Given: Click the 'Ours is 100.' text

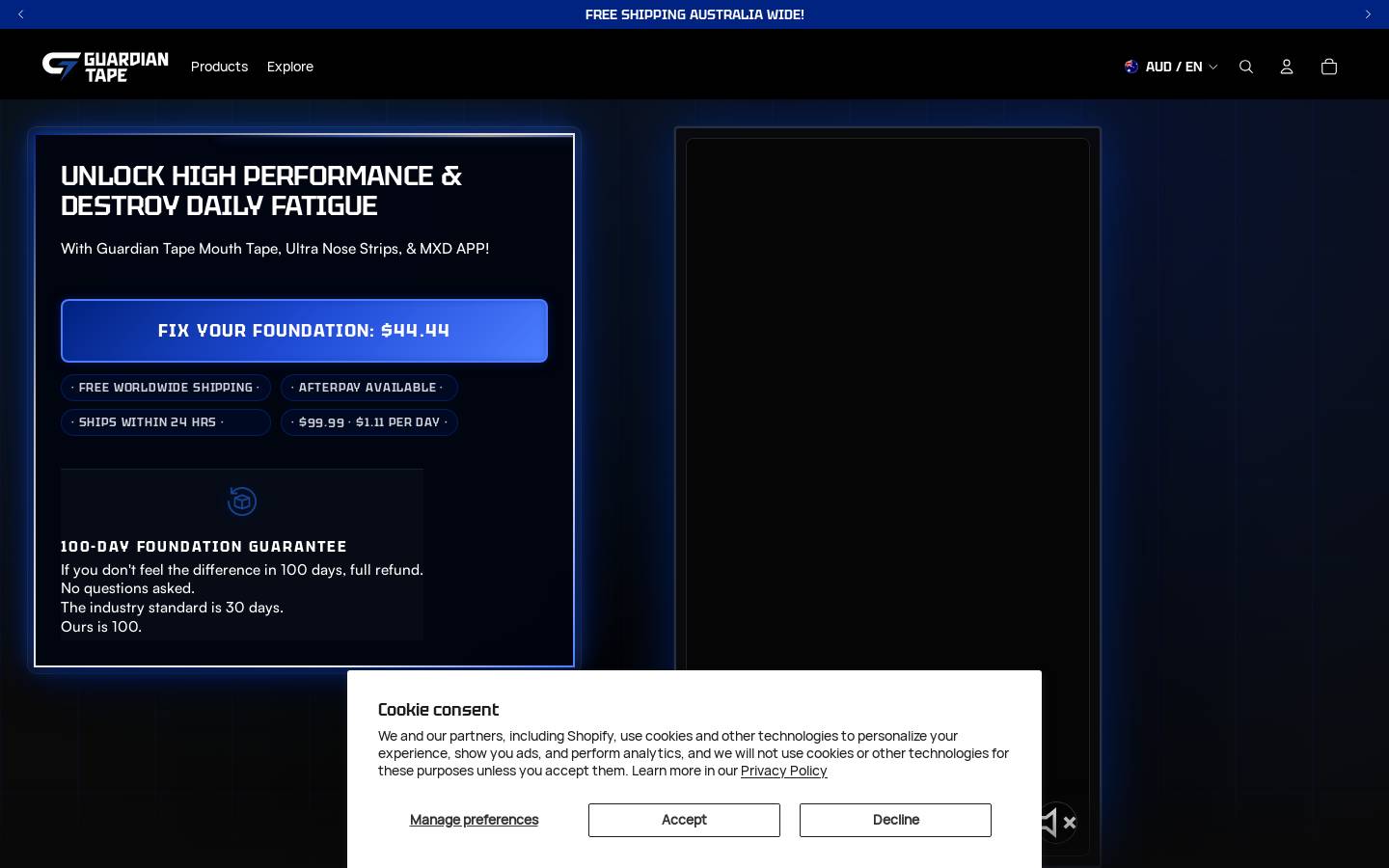Looking at the screenshot, I should click(x=101, y=627).
